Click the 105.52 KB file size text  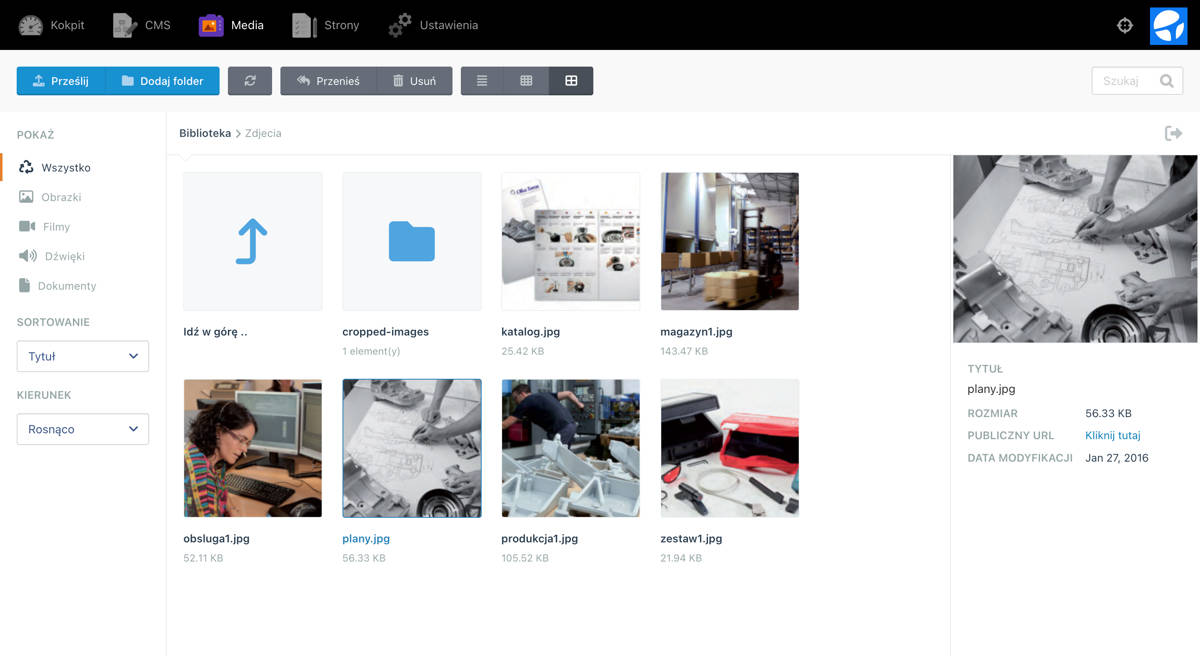pyautogui.click(x=525, y=558)
